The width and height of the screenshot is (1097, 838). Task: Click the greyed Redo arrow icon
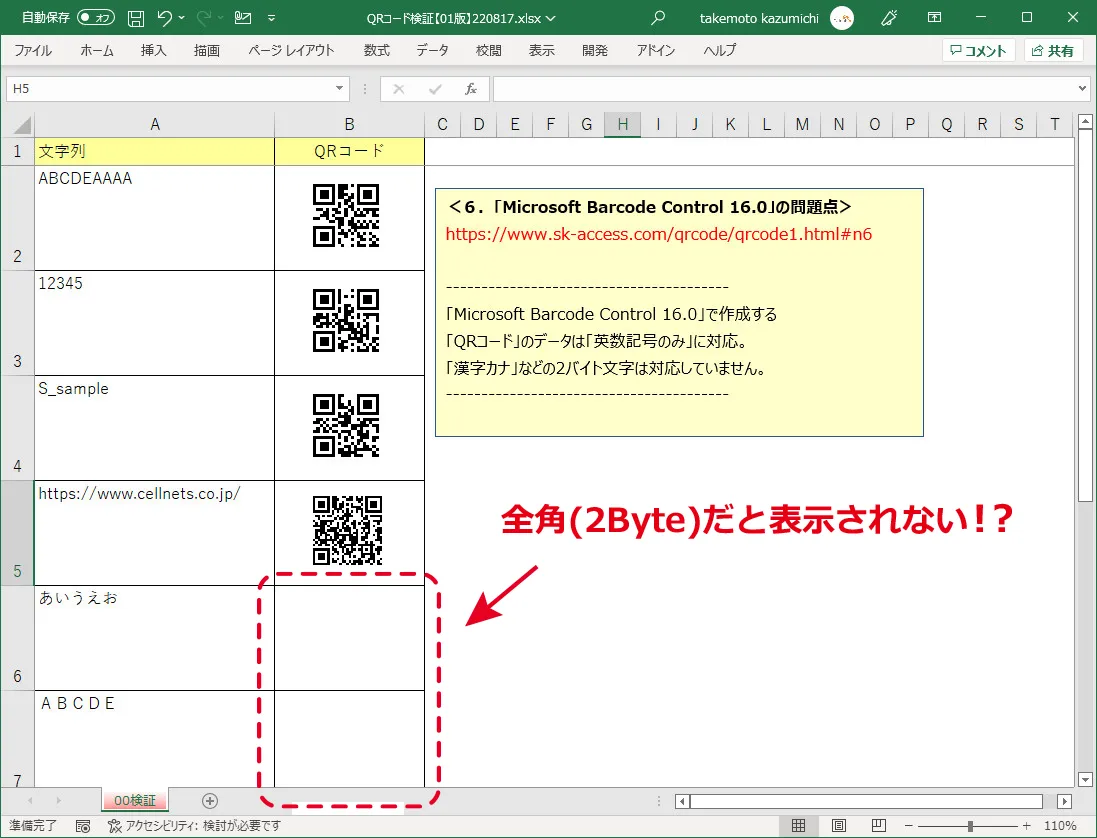coord(204,18)
